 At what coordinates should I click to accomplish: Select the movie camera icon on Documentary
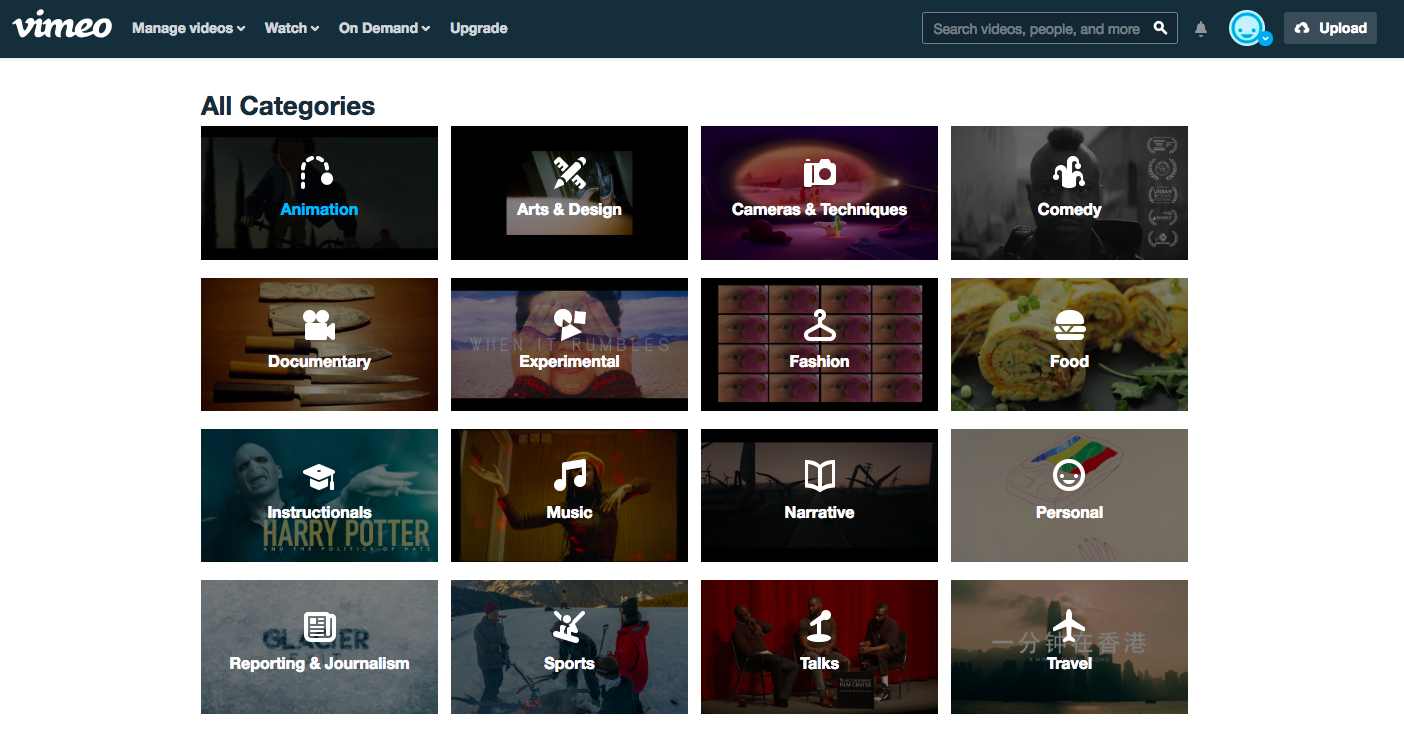click(x=319, y=324)
